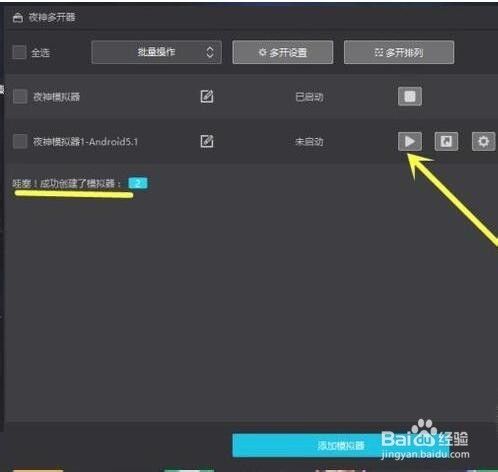
Task: Check the 夜神模拟器 row checkbox
Action: (x=20, y=97)
